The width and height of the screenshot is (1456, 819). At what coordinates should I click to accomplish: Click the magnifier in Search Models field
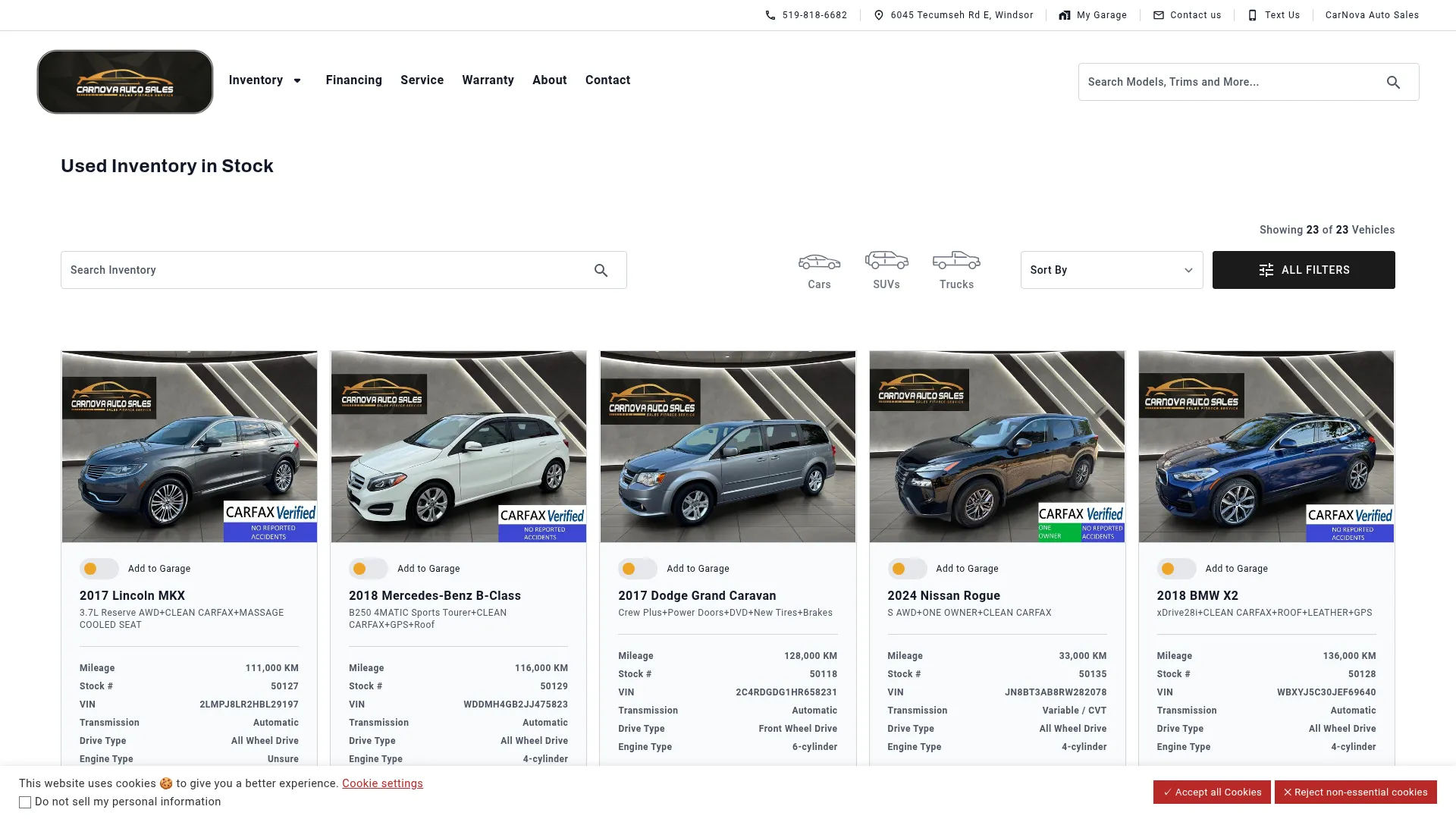pos(1393,82)
